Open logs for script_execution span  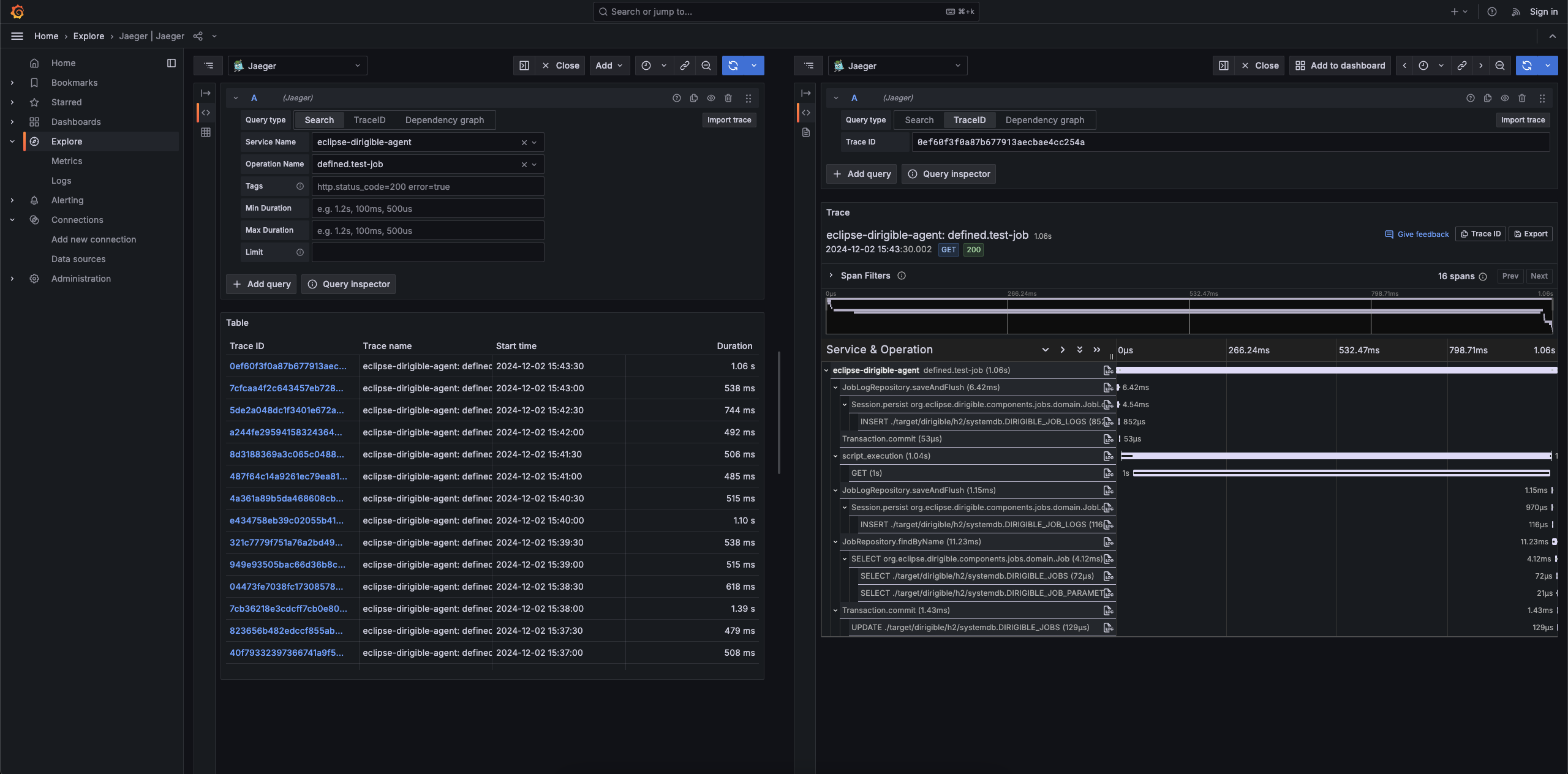[1109, 456]
